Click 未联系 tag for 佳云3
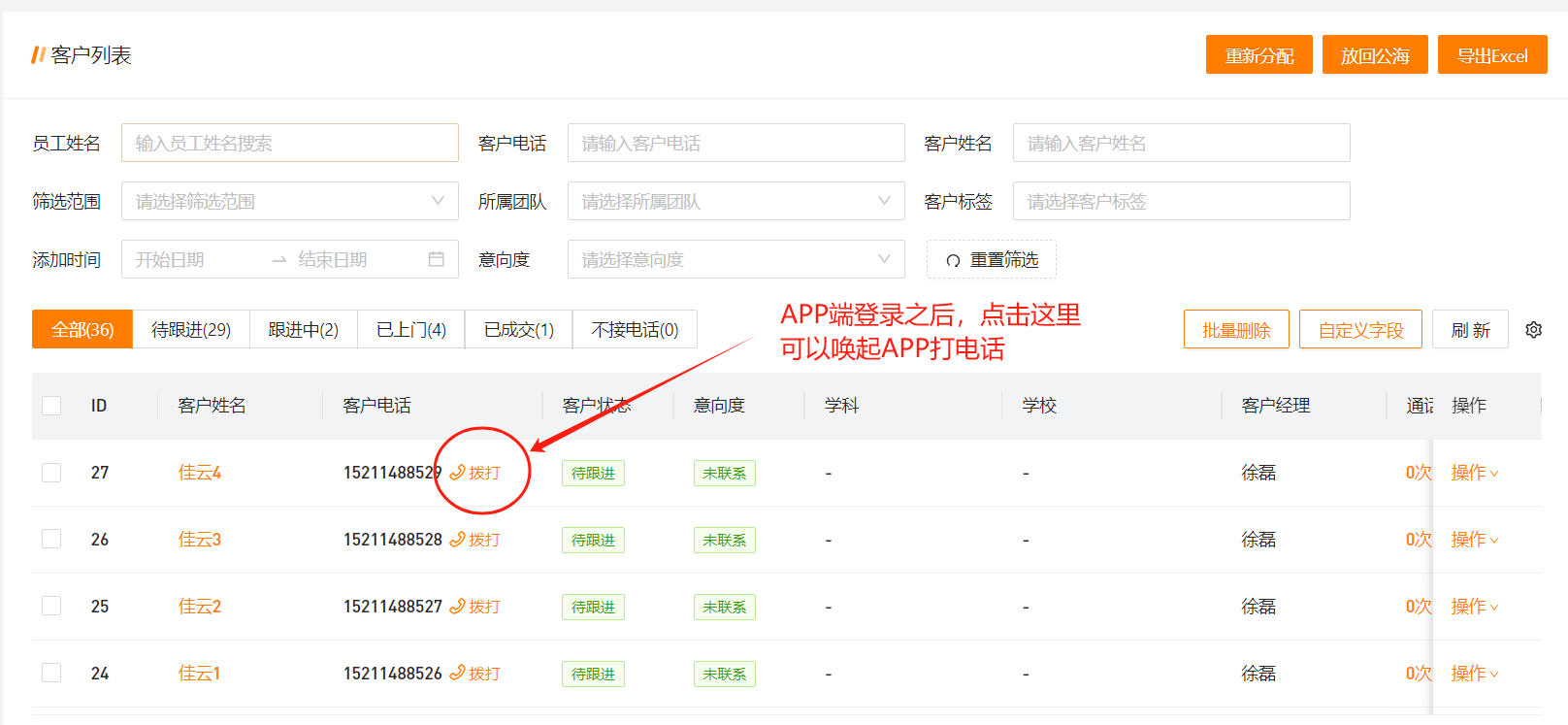Image resolution: width=1568 pixels, height=725 pixels. tap(725, 540)
